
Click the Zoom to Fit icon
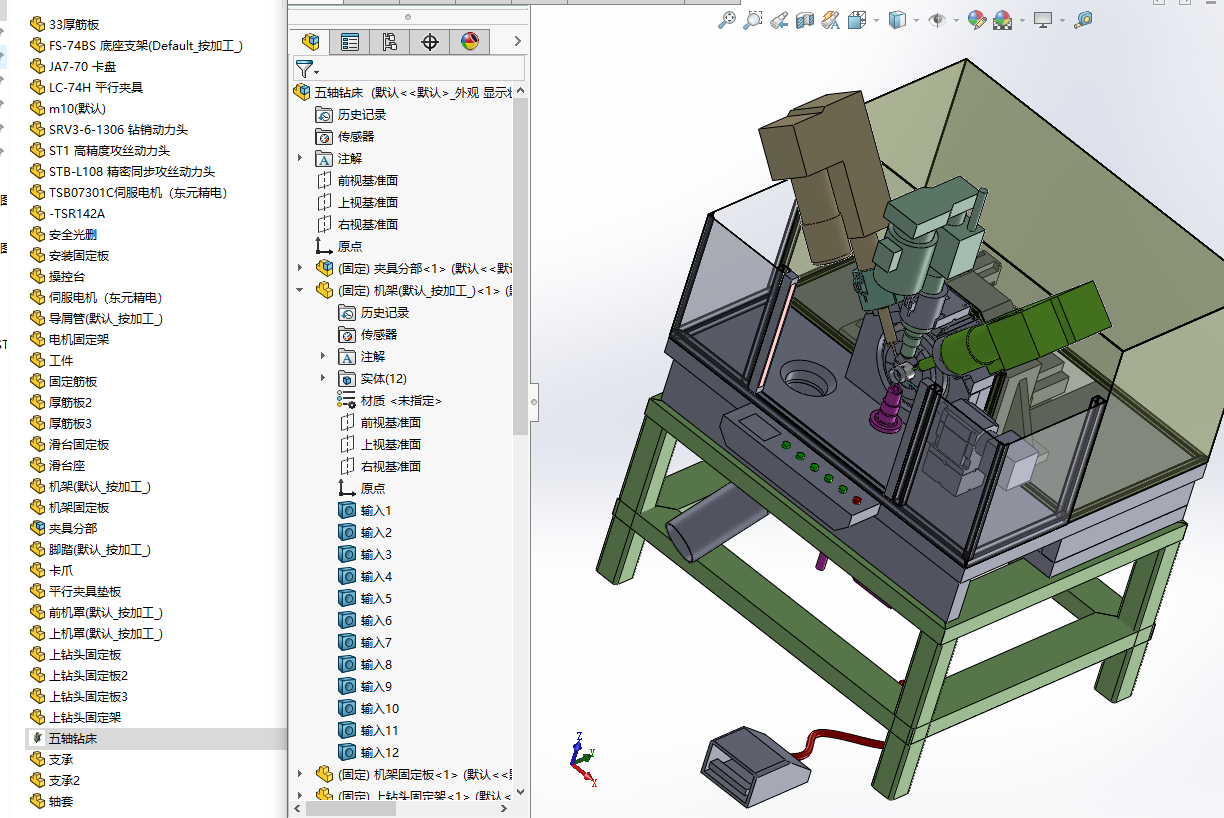[x=728, y=20]
